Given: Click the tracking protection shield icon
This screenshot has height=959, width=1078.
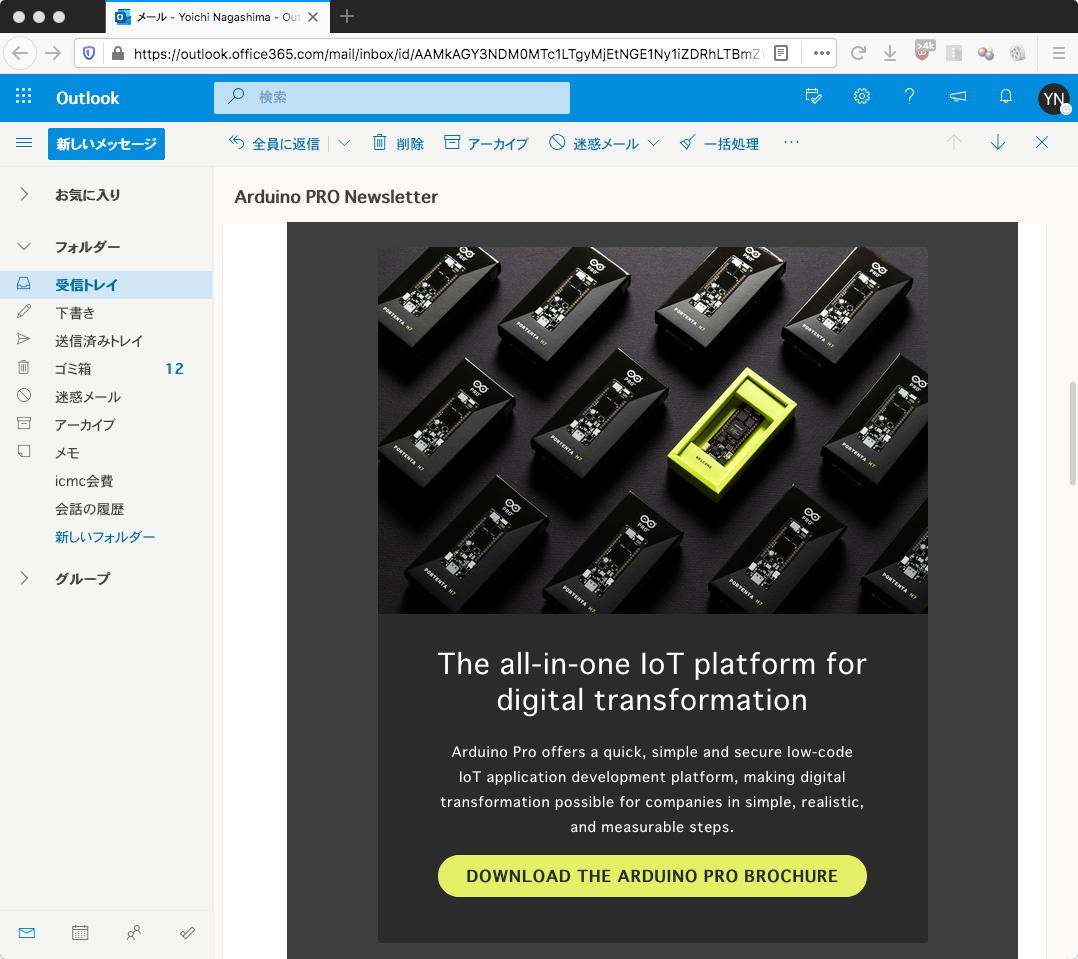Looking at the screenshot, I should click(x=89, y=53).
